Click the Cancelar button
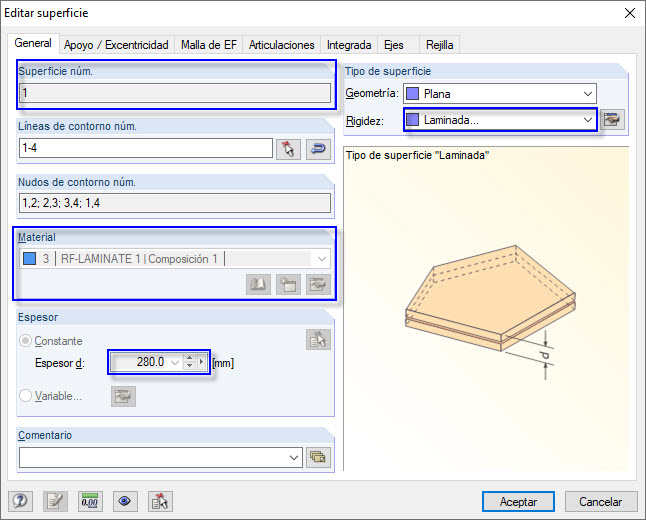The image size is (646, 520). coord(600,501)
